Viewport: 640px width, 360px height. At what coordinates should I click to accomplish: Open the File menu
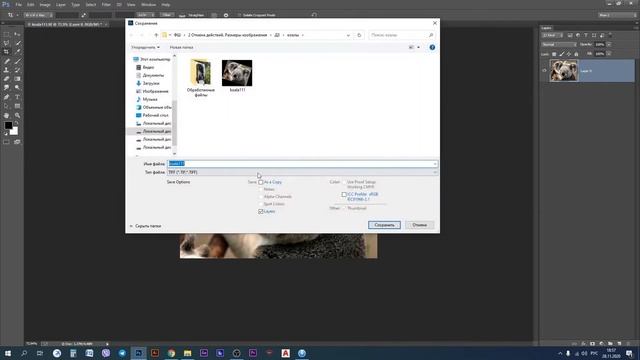tap(18, 4)
